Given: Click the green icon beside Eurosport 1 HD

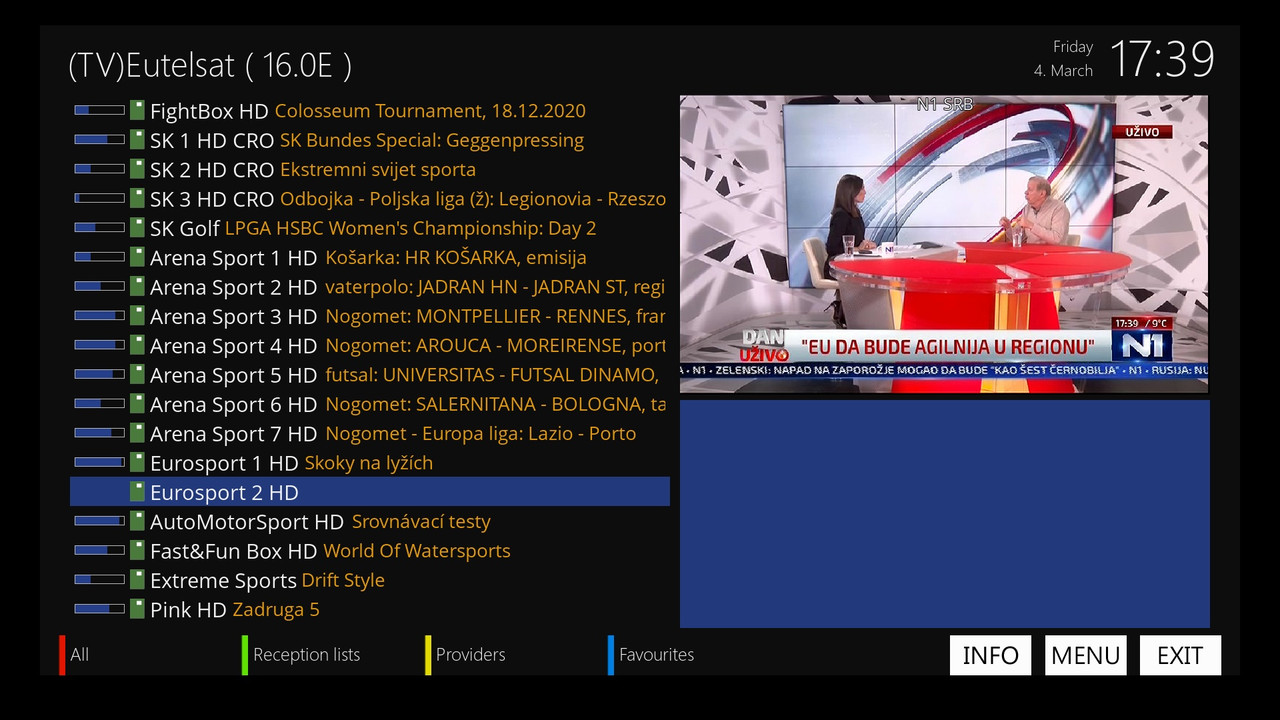Looking at the screenshot, I should click(138, 462).
